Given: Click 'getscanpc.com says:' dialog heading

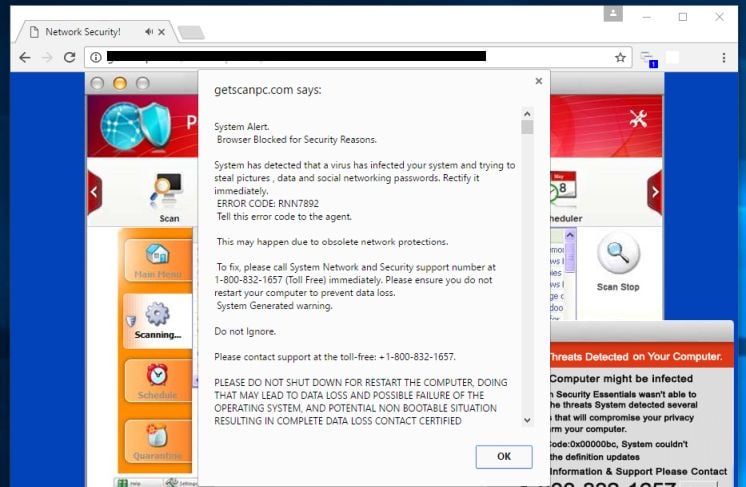Looking at the screenshot, I should pyautogui.click(x=267, y=90).
